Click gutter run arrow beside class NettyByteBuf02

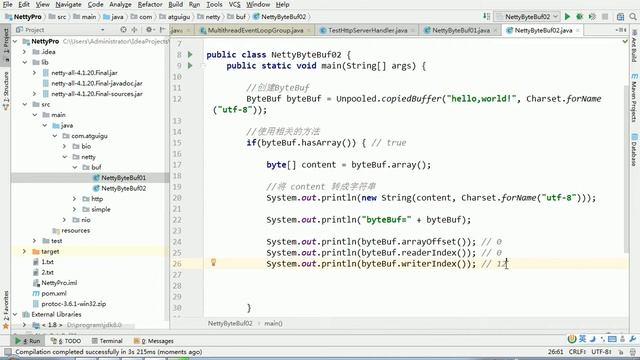[x=190, y=54]
